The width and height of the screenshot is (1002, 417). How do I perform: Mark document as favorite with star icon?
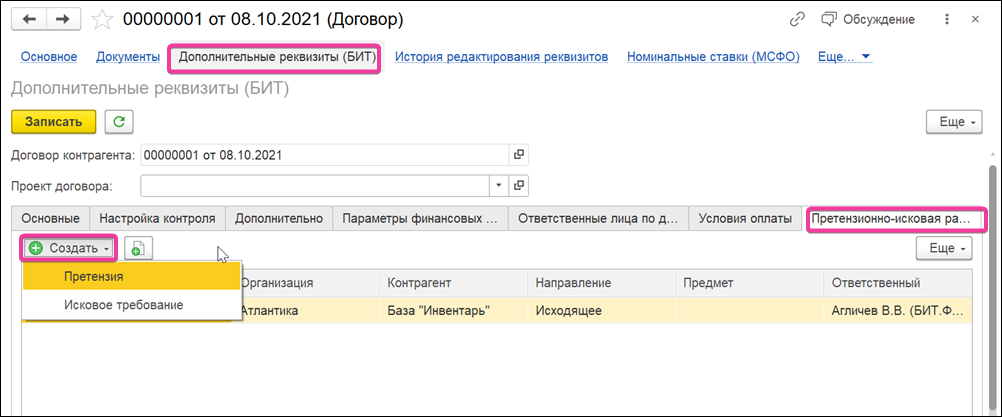(101, 20)
